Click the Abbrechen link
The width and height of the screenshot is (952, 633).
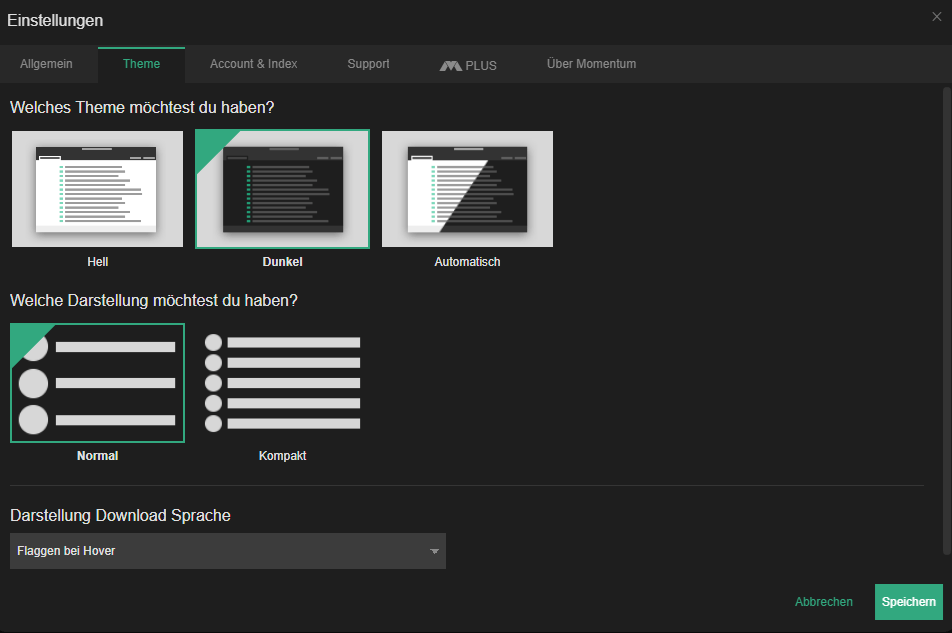click(823, 601)
